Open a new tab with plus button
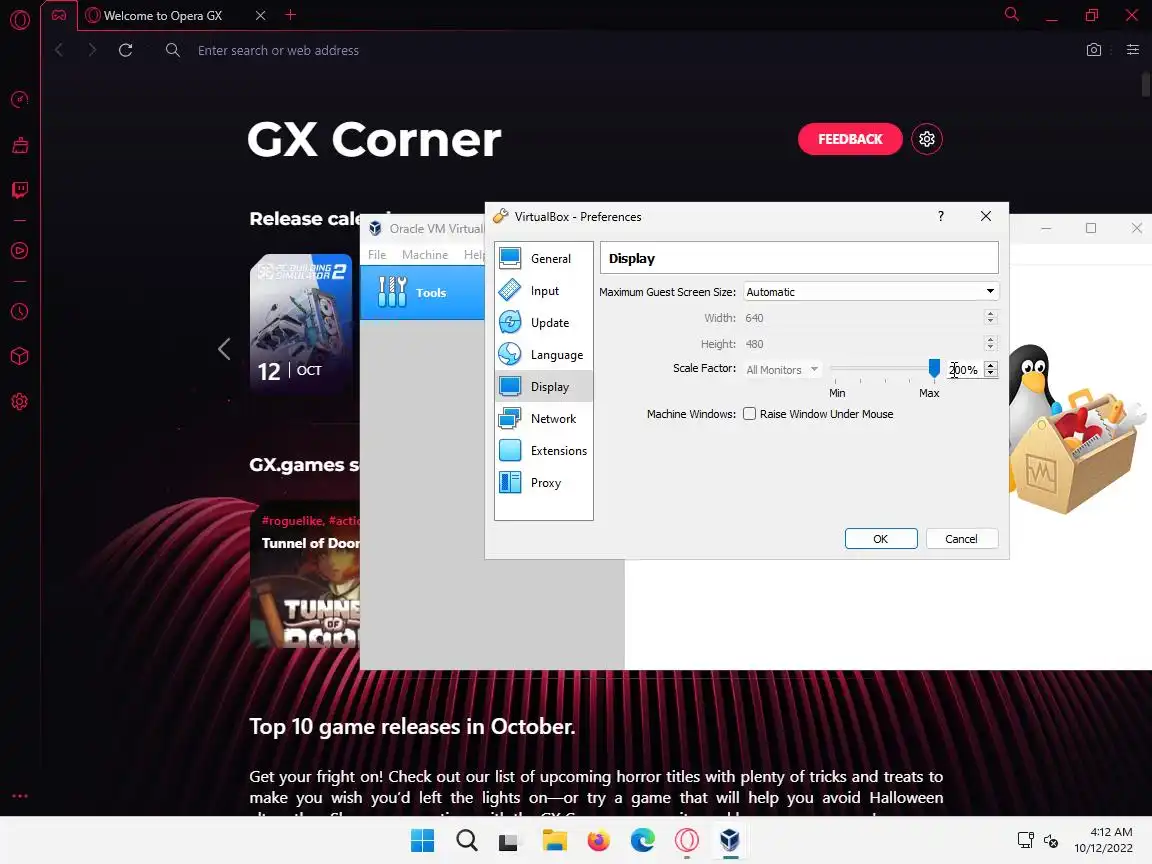Image resolution: width=1152 pixels, height=864 pixels. click(291, 15)
